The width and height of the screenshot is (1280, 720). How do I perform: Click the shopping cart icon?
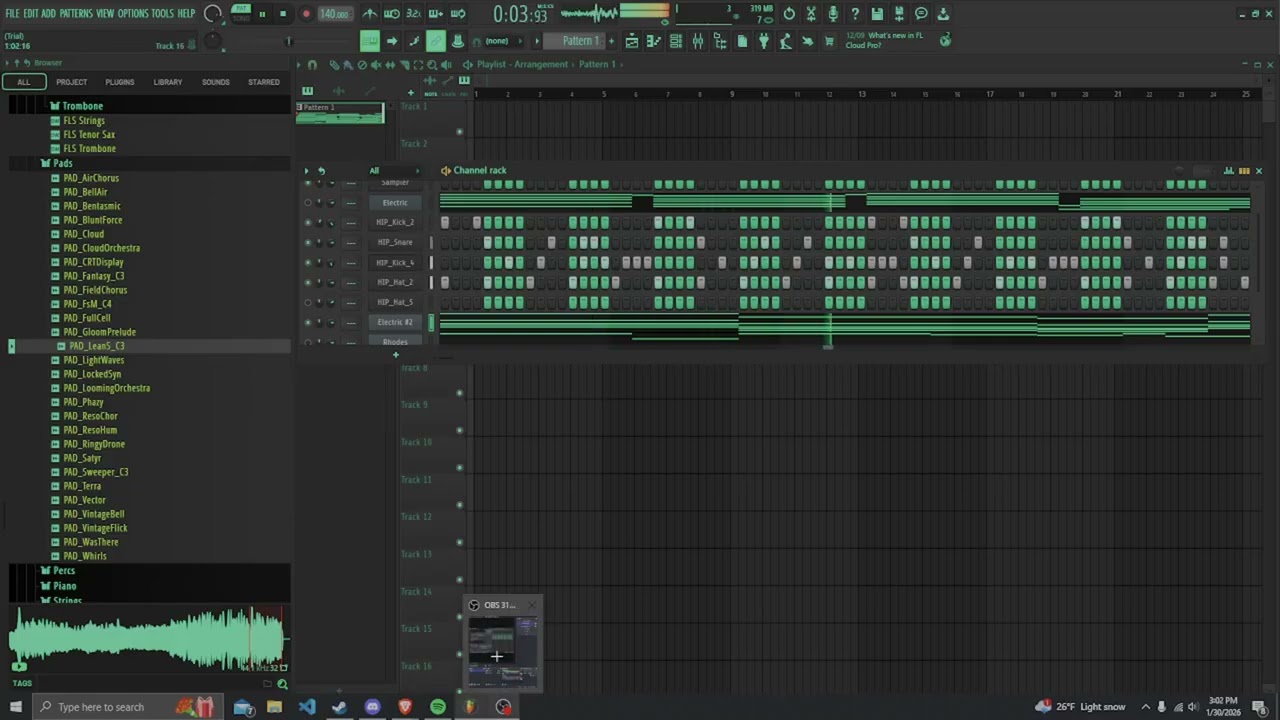828,41
